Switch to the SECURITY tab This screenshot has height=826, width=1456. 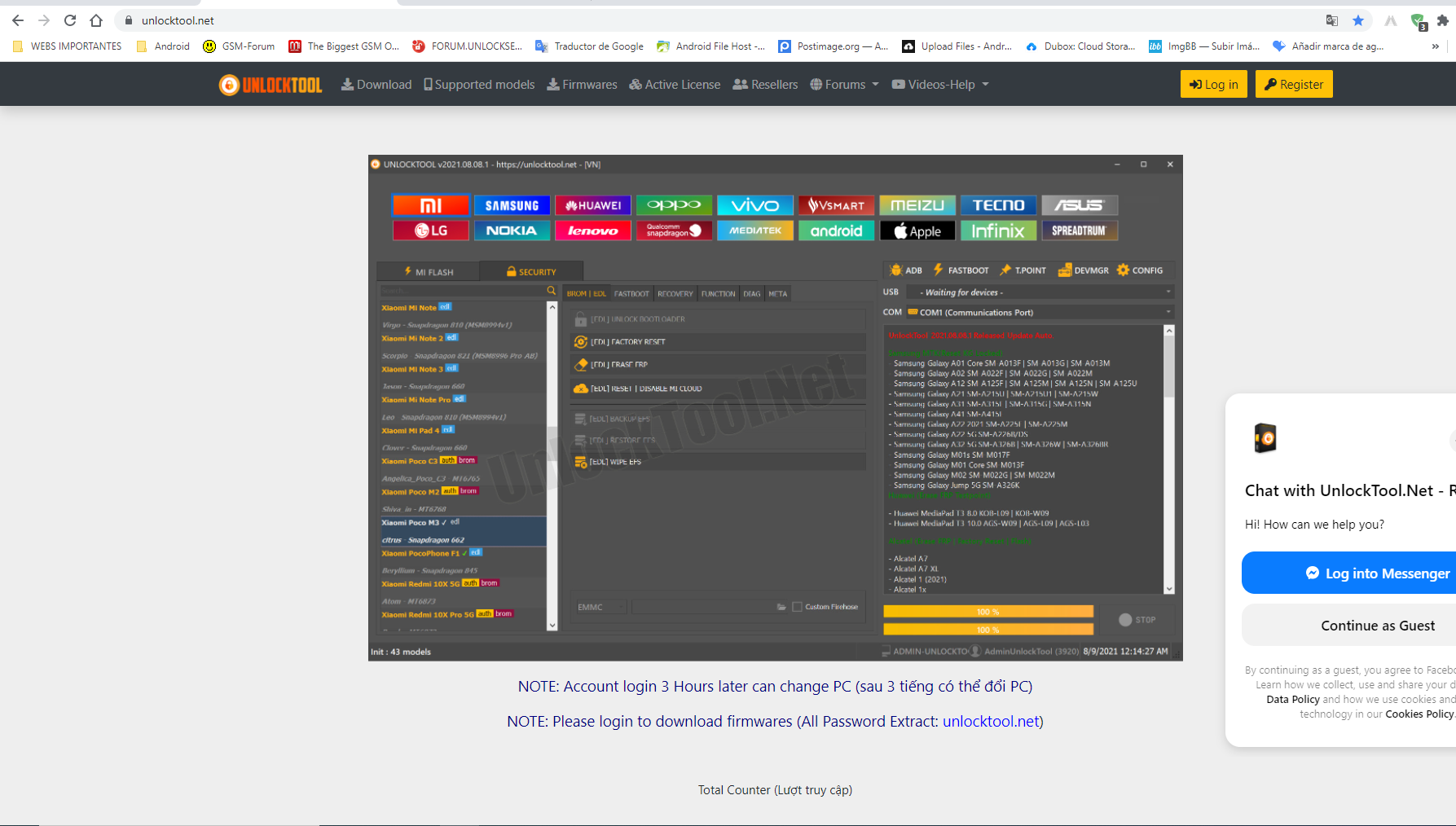pos(531,272)
